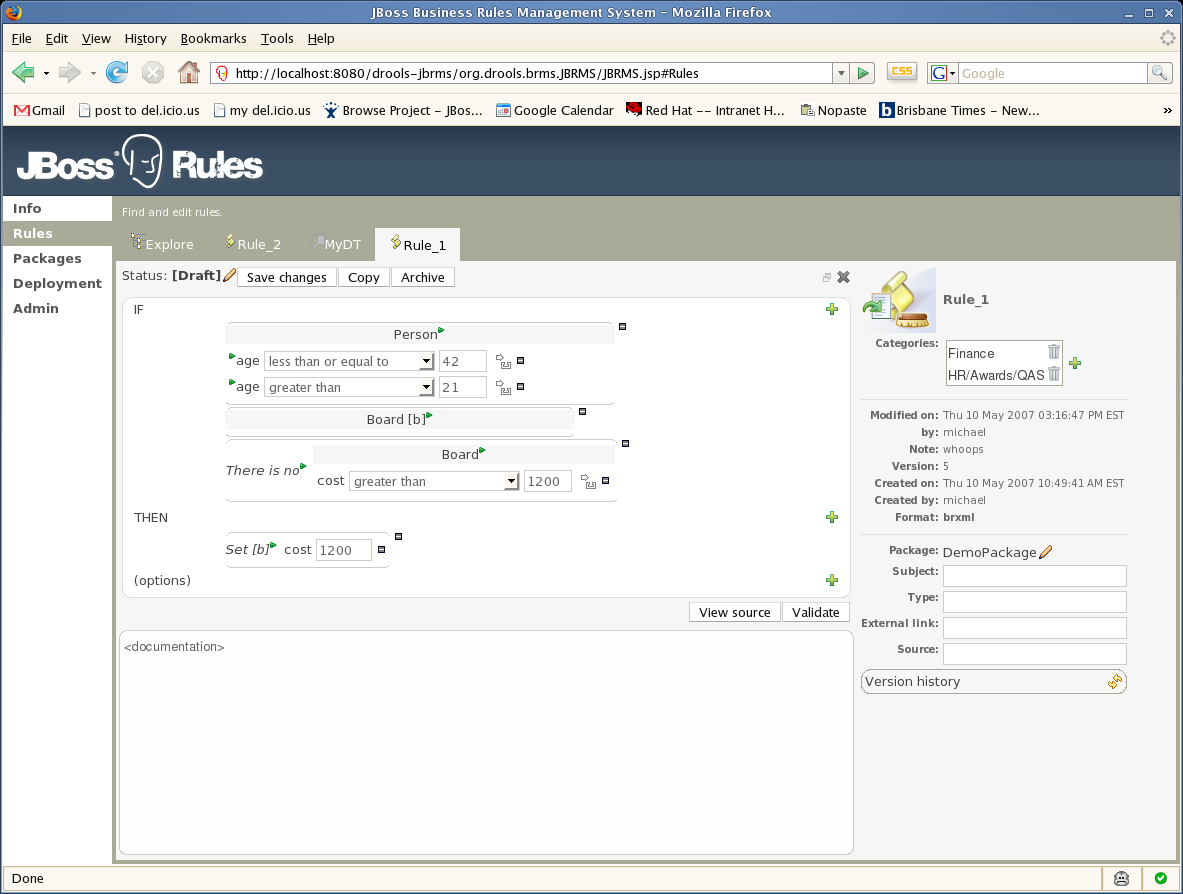Close the Rule_1 editor with the X

click(x=843, y=277)
